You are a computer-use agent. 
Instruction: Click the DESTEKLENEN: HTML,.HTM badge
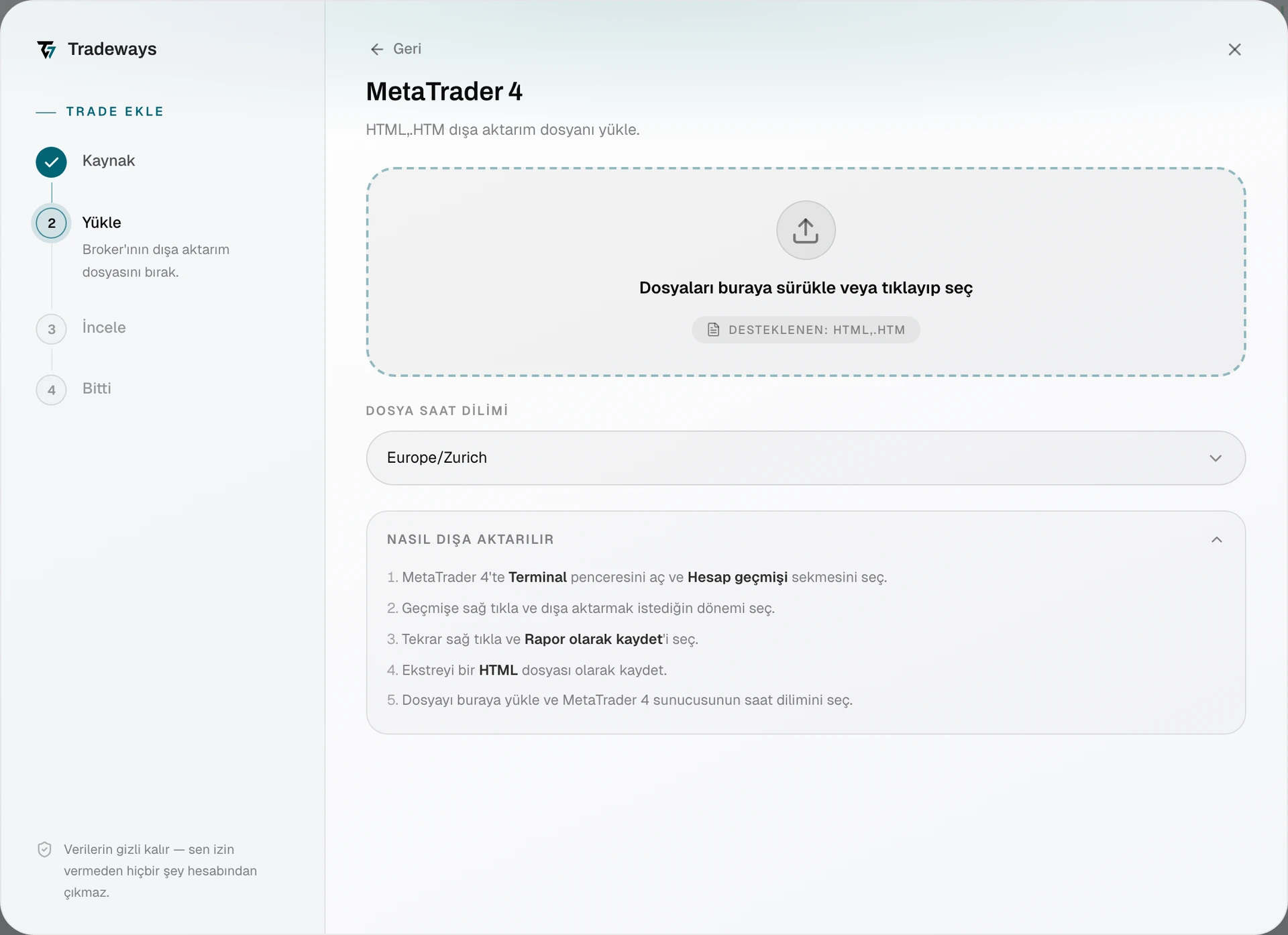coord(806,330)
